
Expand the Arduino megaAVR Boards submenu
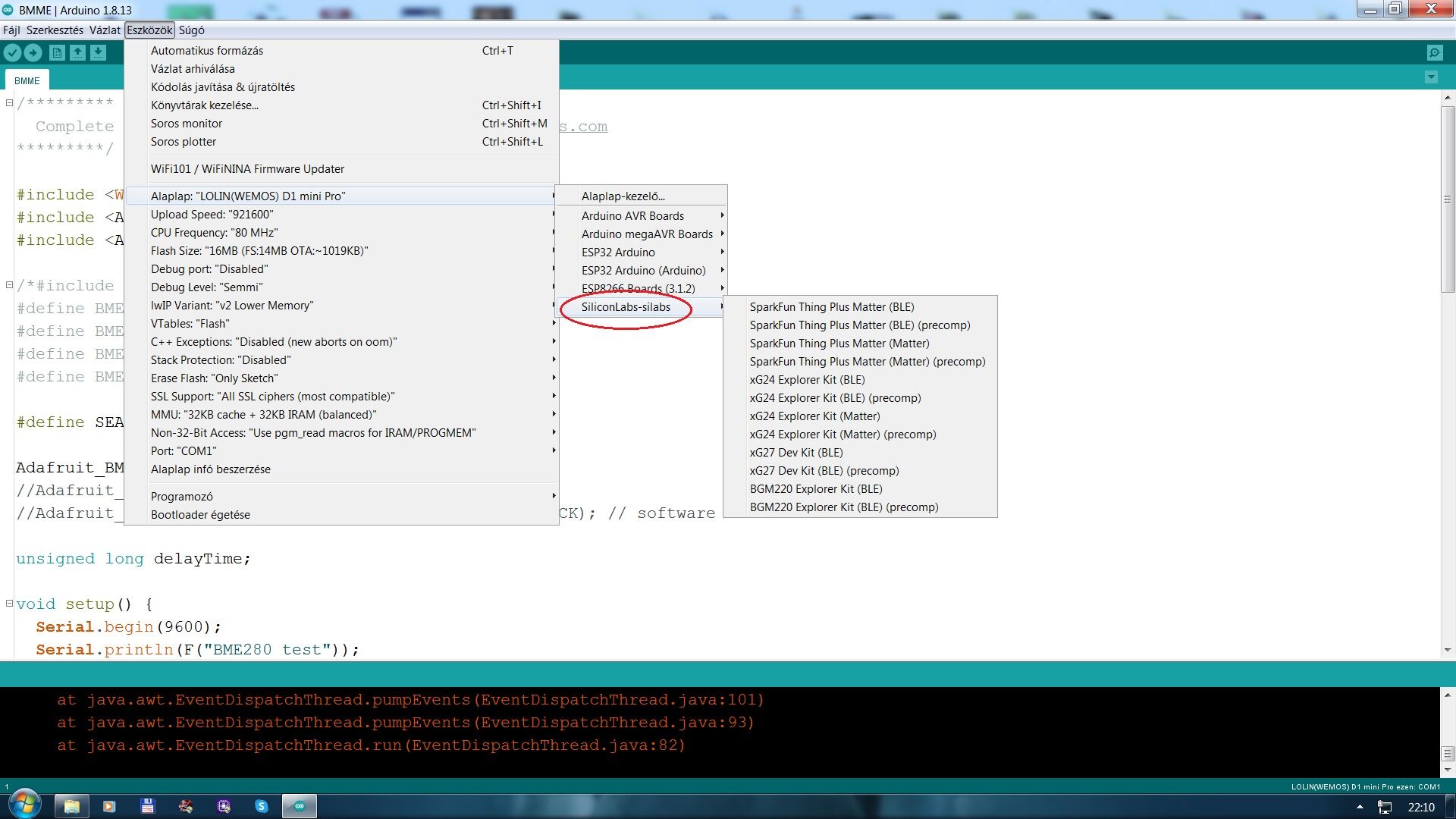(642, 234)
